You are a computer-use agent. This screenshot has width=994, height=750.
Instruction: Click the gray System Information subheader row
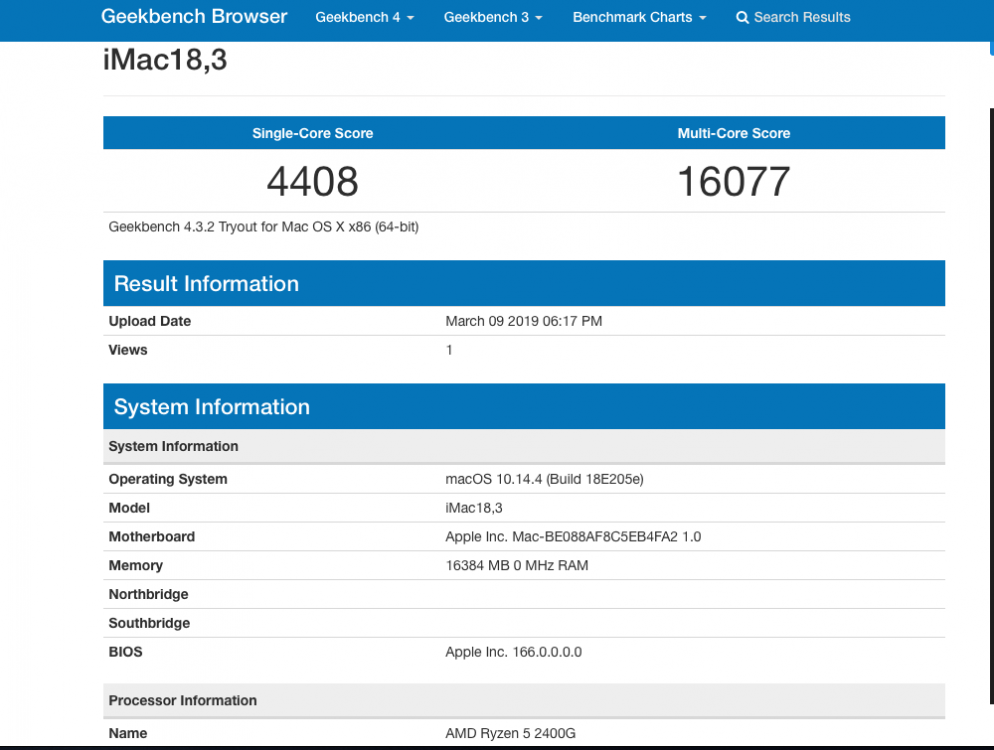pos(524,446)
